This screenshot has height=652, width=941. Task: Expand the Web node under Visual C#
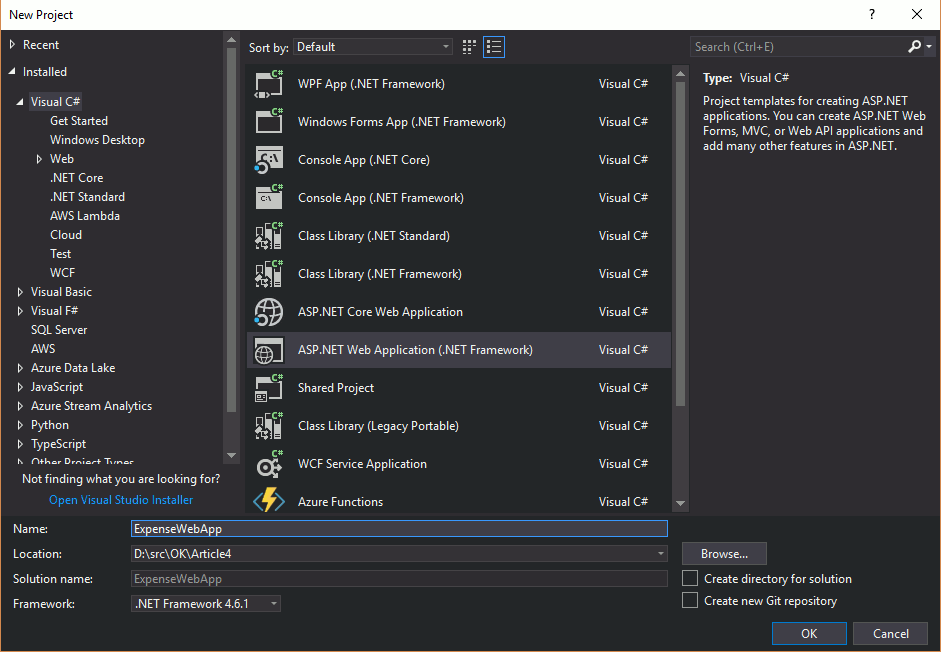39,159
